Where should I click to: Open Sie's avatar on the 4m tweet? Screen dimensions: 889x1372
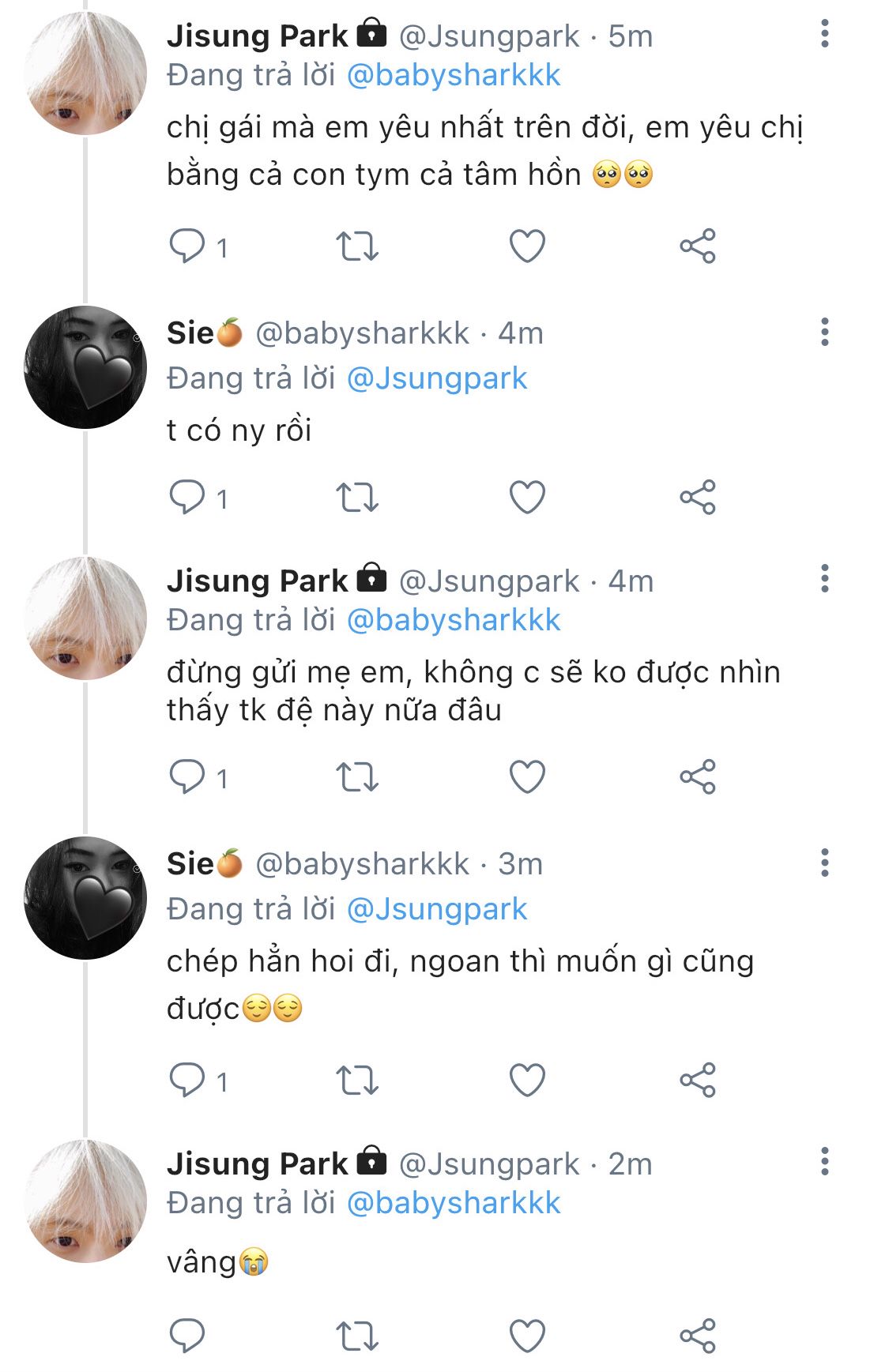pyautogui.click(x=85, y=367)
